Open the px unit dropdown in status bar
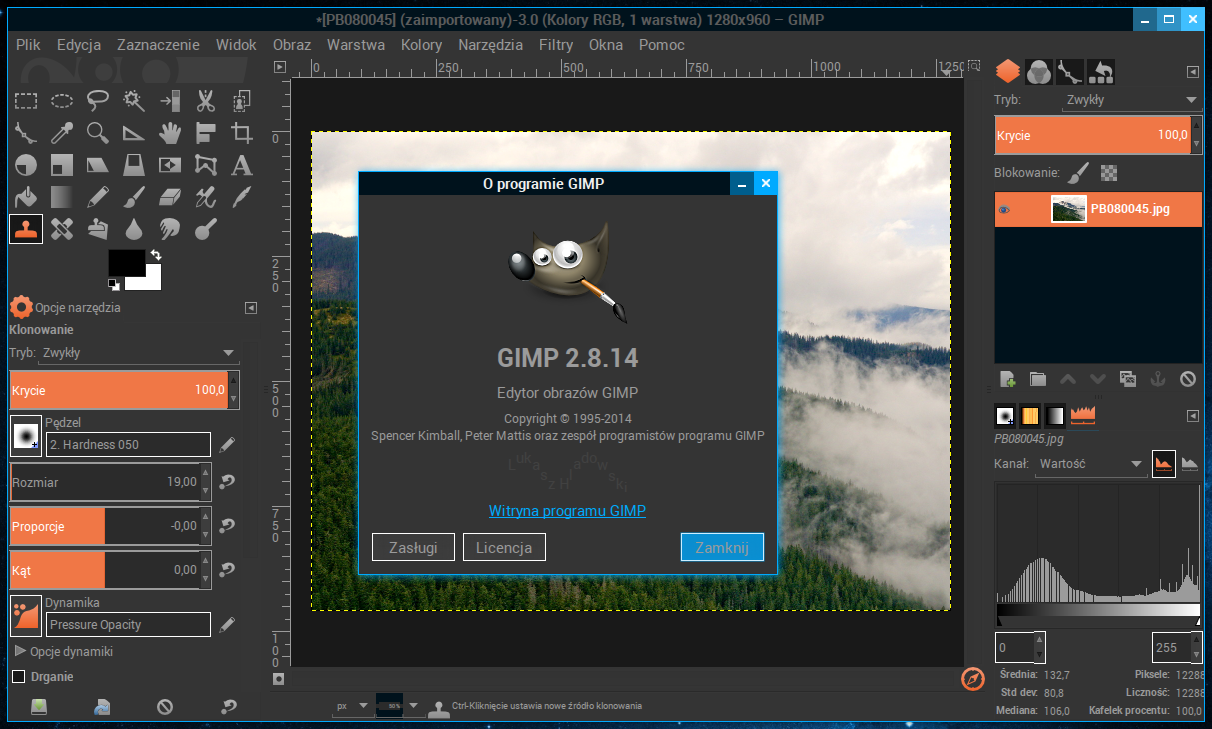This screenshot has width=1212, height=729. (351, 705)
